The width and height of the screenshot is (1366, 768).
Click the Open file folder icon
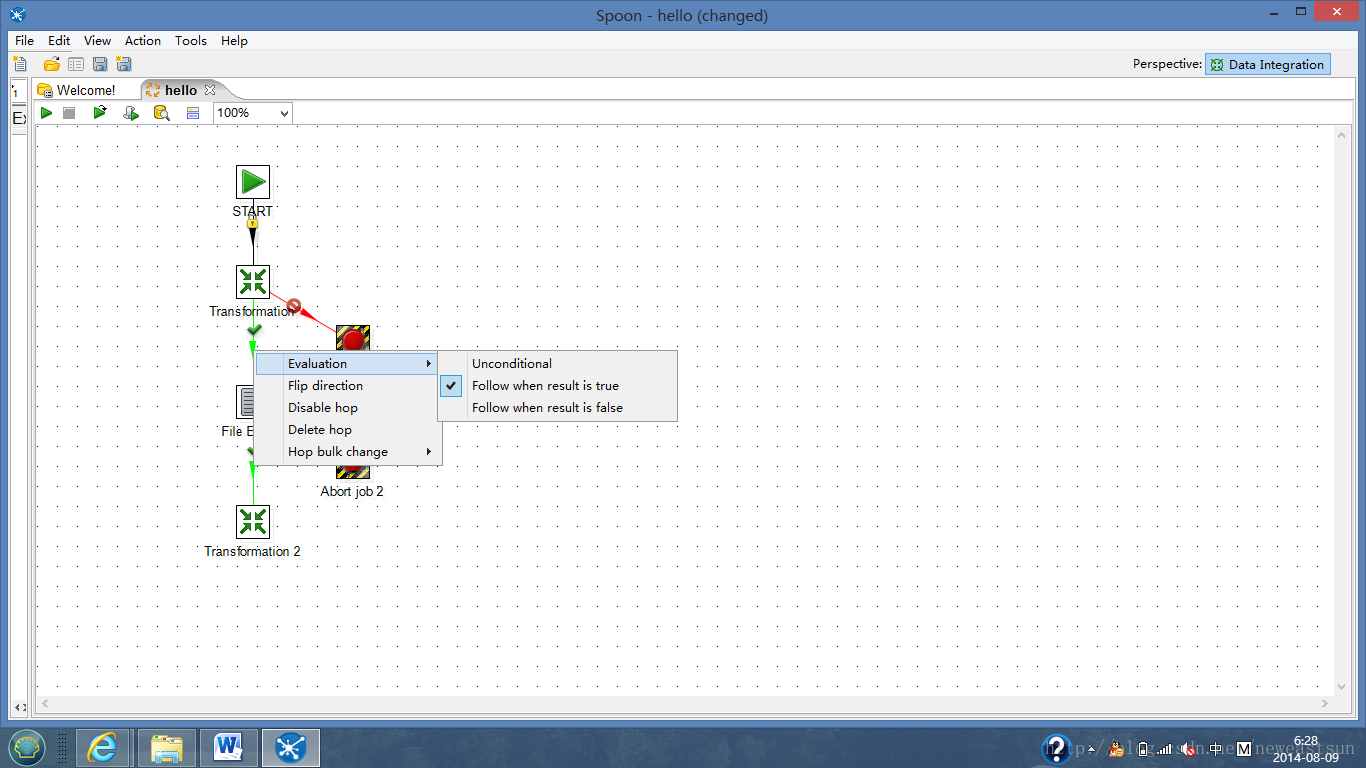52,64
